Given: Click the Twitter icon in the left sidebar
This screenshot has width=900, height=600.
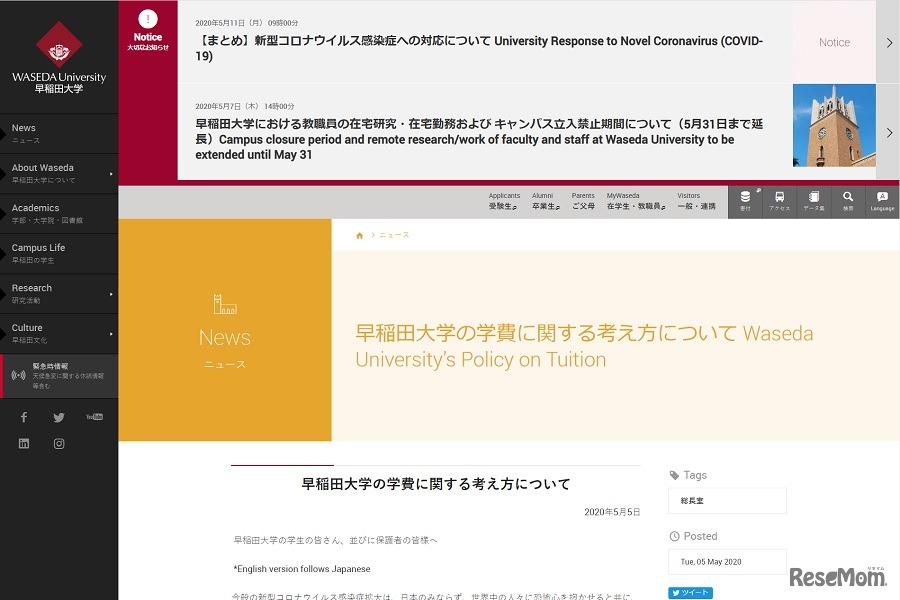Looking at the screenshot, I should tap(59, 417).
